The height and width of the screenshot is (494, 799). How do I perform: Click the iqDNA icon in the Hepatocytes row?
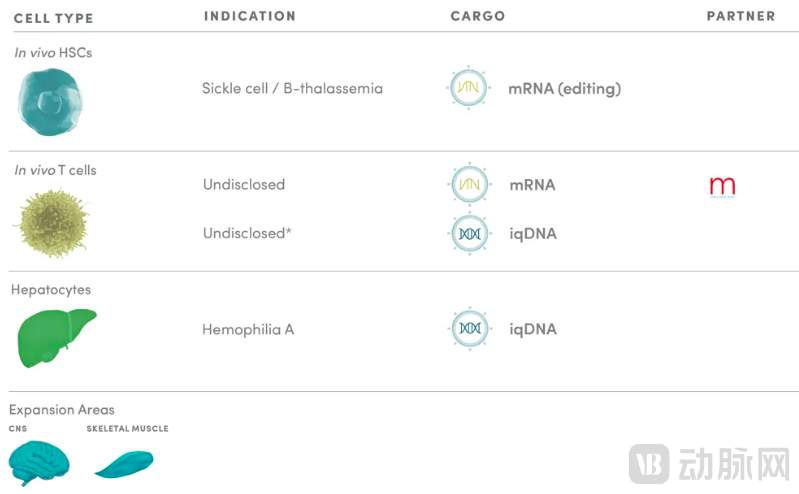pos(469,329)
